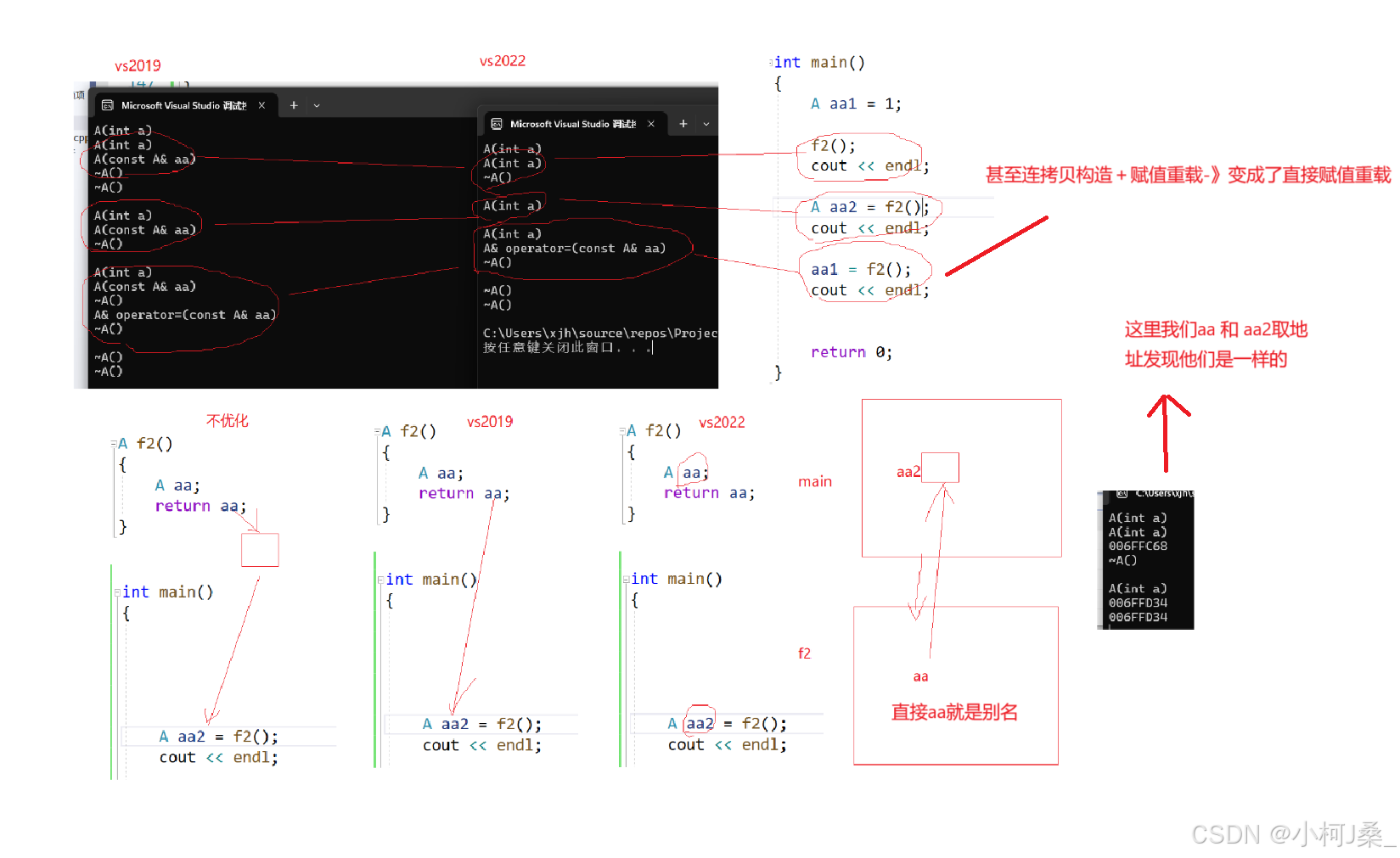Viewport: 1400px width, 858px height.
Task: Click "A& operator=(const A& aa)" in vs2022 console
Action: click(x=575, y=249)
